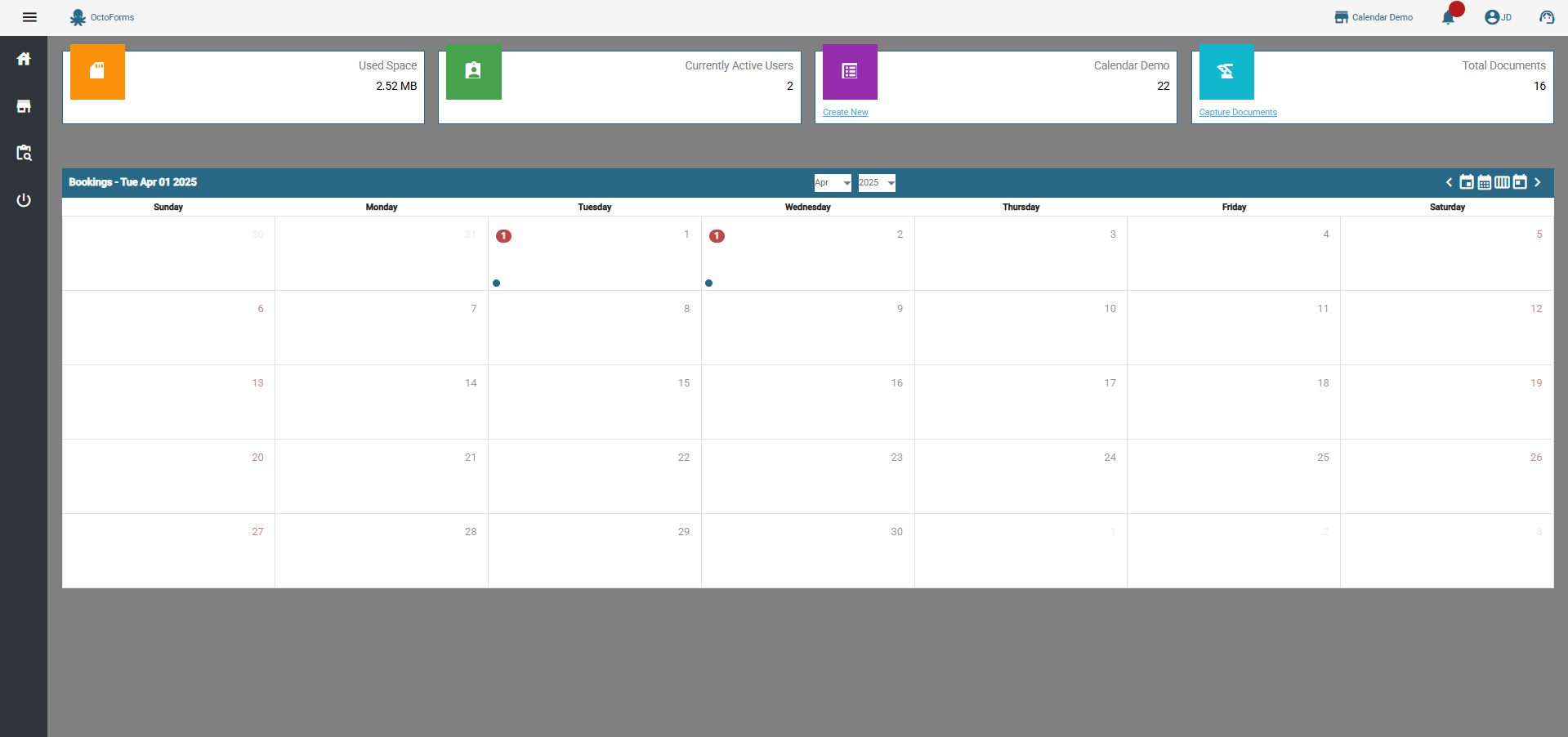The height and width of the screenshot is (737, 1568).
Task: Open the support headset icon
Action: click(x=1547, y=17)
